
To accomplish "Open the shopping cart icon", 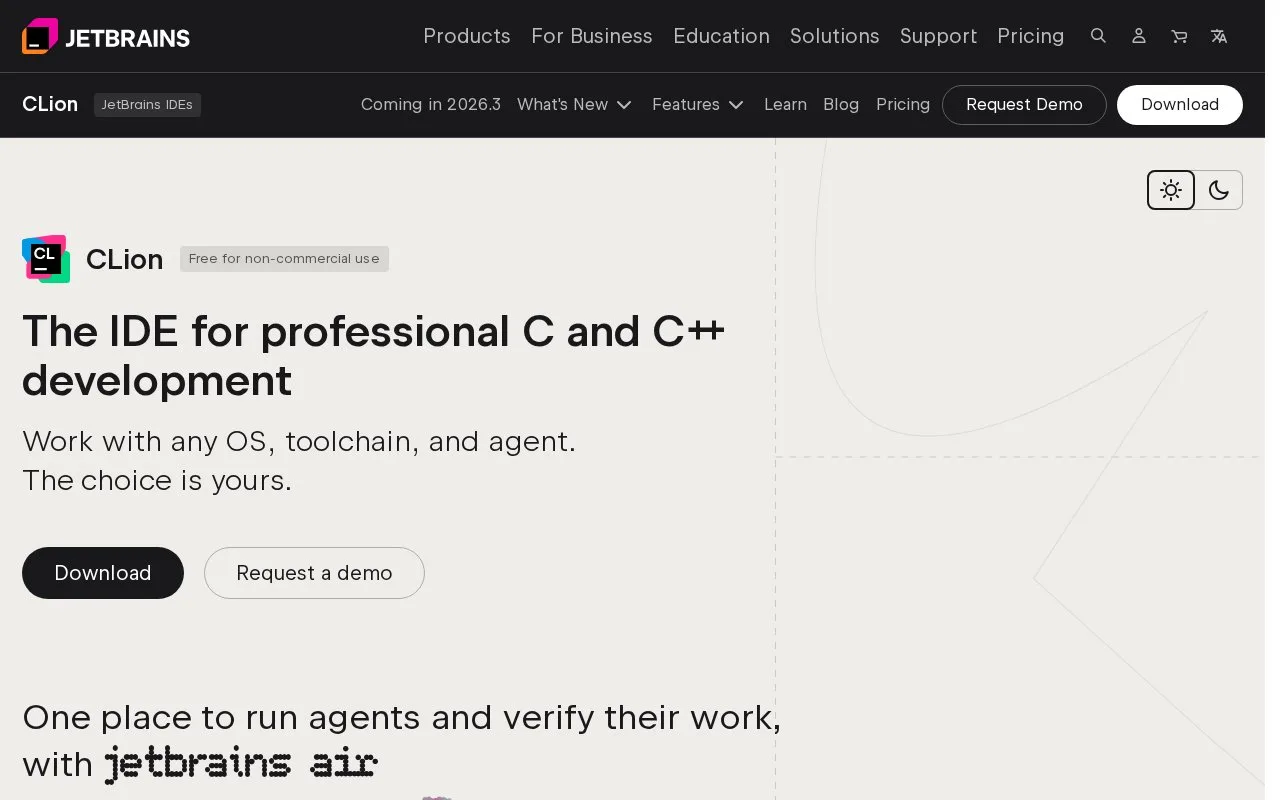I will 1179,36.
